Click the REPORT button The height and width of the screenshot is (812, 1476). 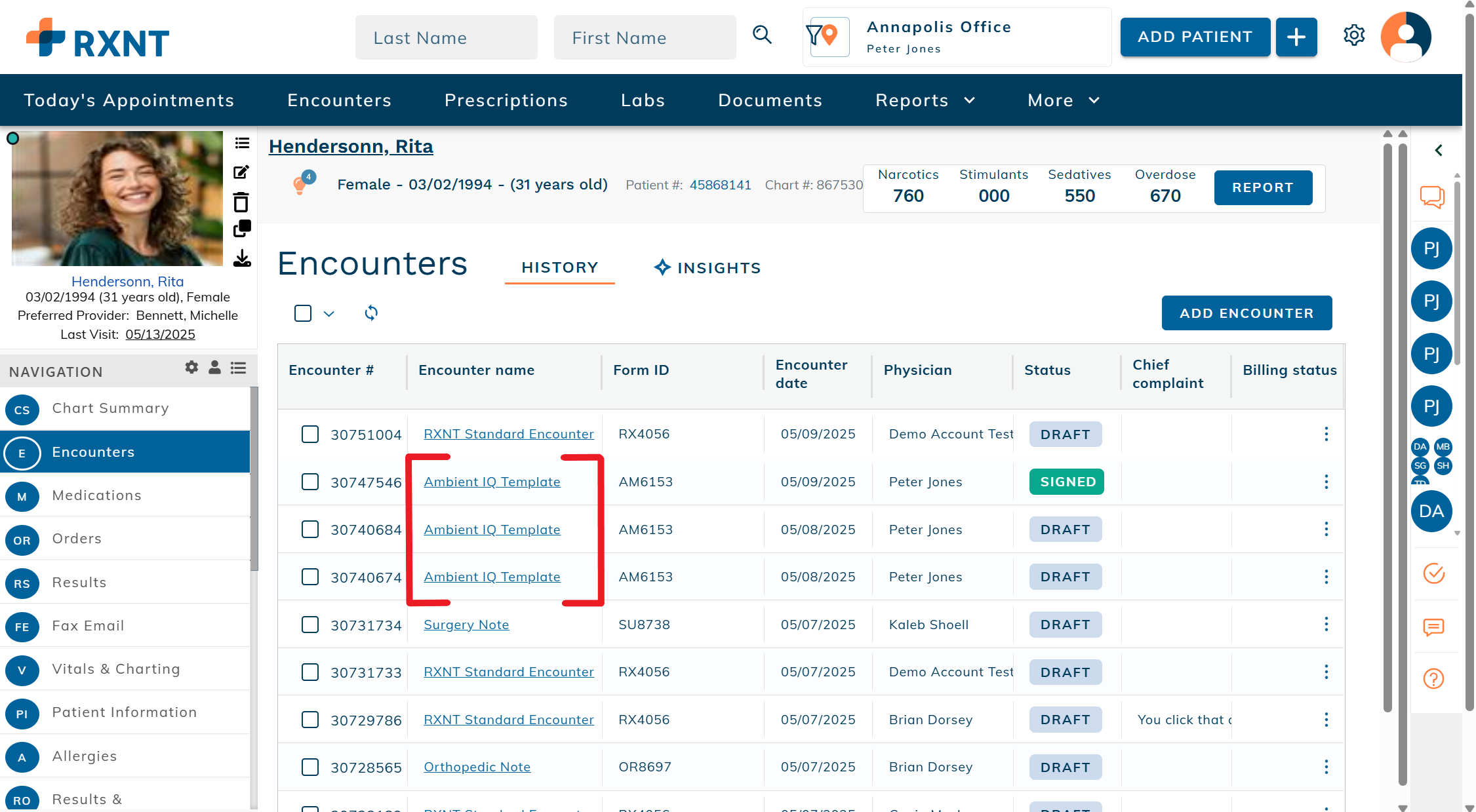click(1263, 187)
